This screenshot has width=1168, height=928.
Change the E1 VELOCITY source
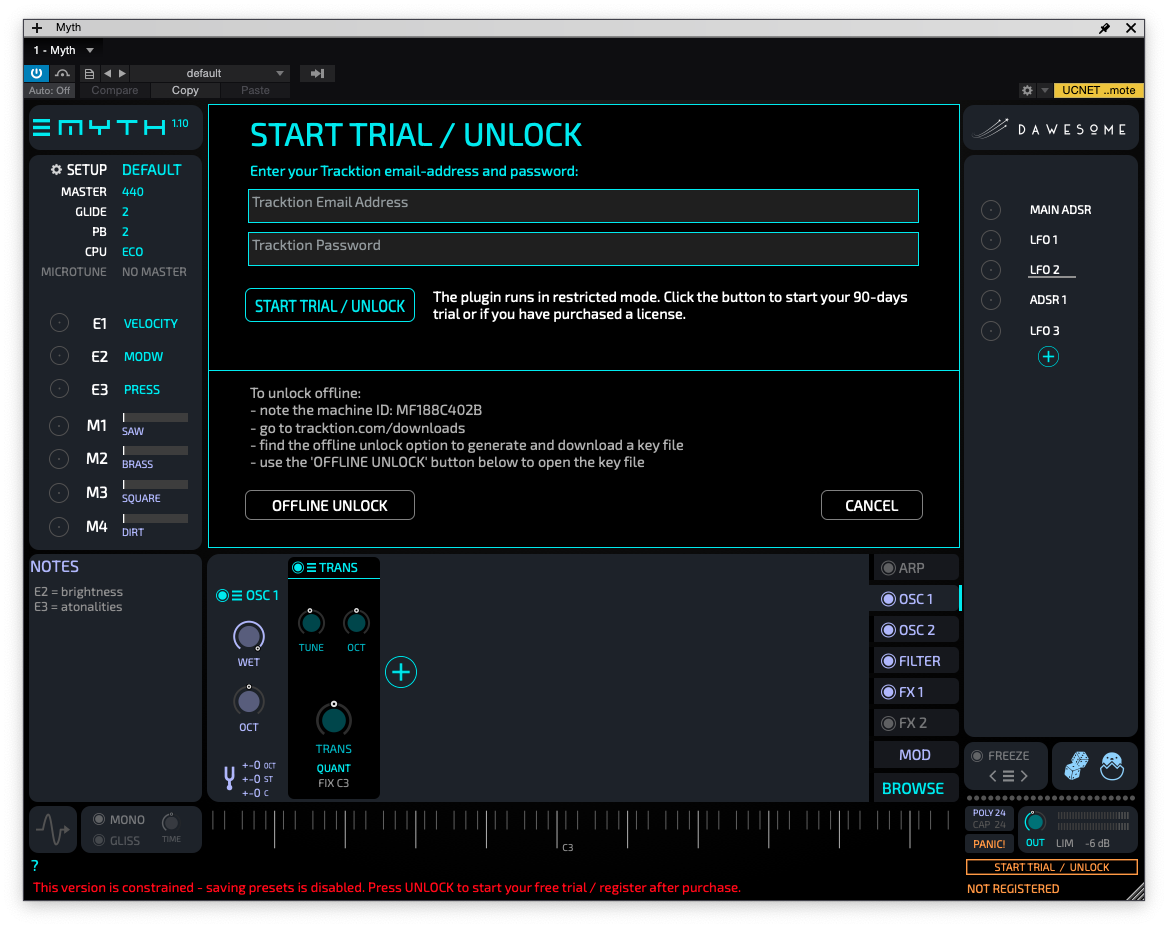pyautogui.click(x=150, y=323)
